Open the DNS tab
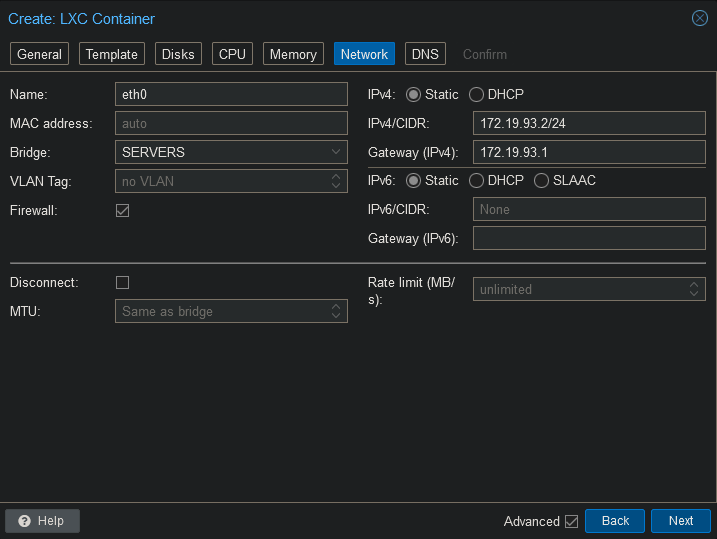 pyautogui.click(x=425, y=54)
